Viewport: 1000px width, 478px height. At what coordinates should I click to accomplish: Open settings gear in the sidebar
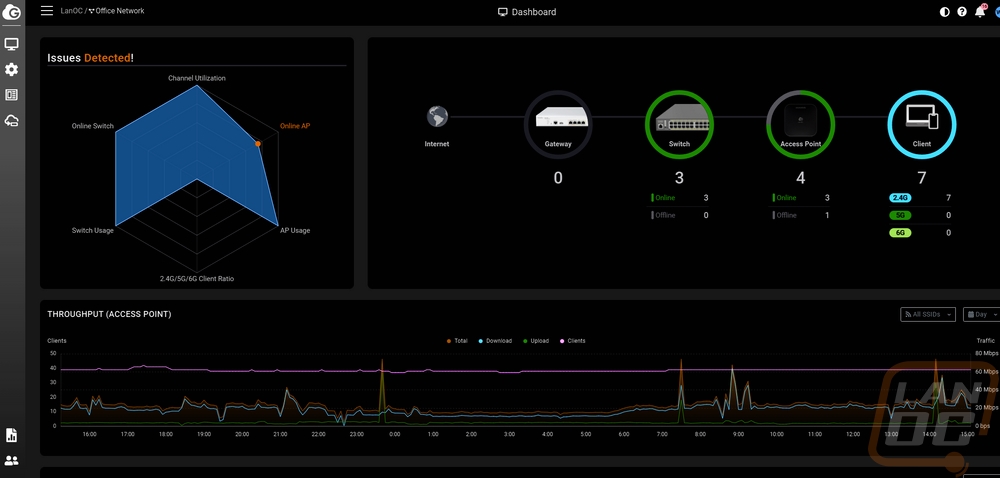(x=12, y=70)
